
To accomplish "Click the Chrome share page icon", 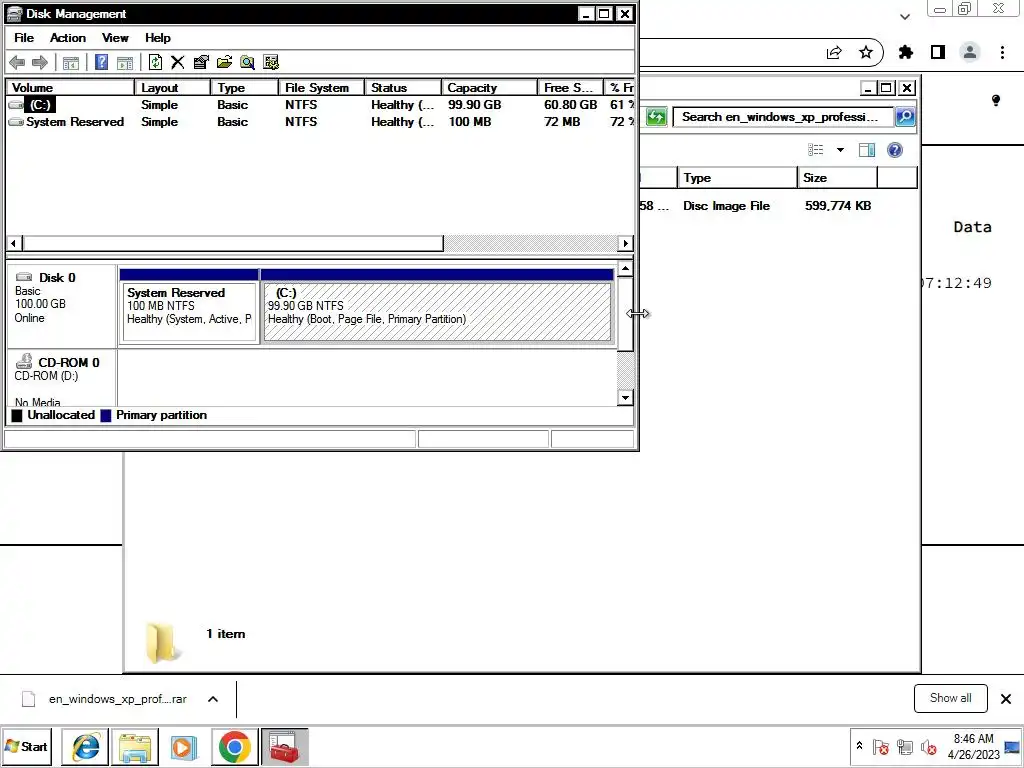I will tap(834, 52).
